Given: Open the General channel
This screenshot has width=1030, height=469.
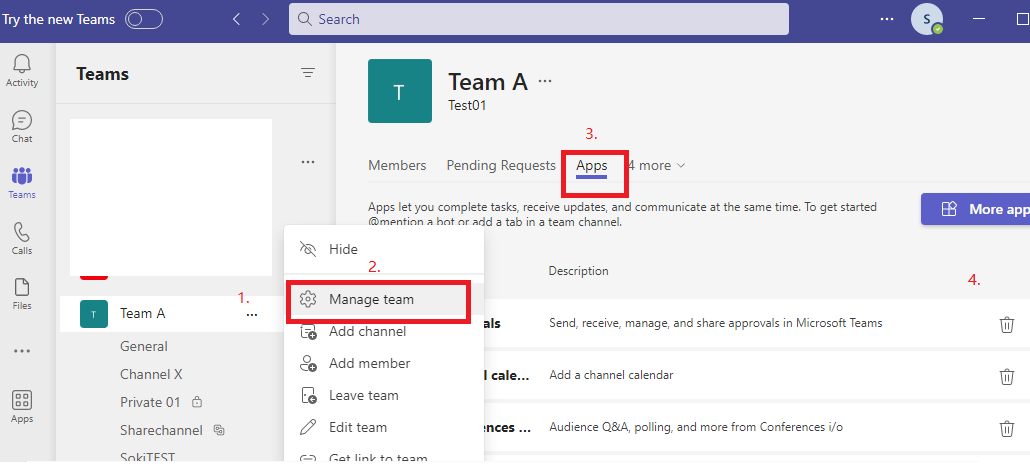Looking at the screenshot, I should pyautogui.click(x=144, y=346).
